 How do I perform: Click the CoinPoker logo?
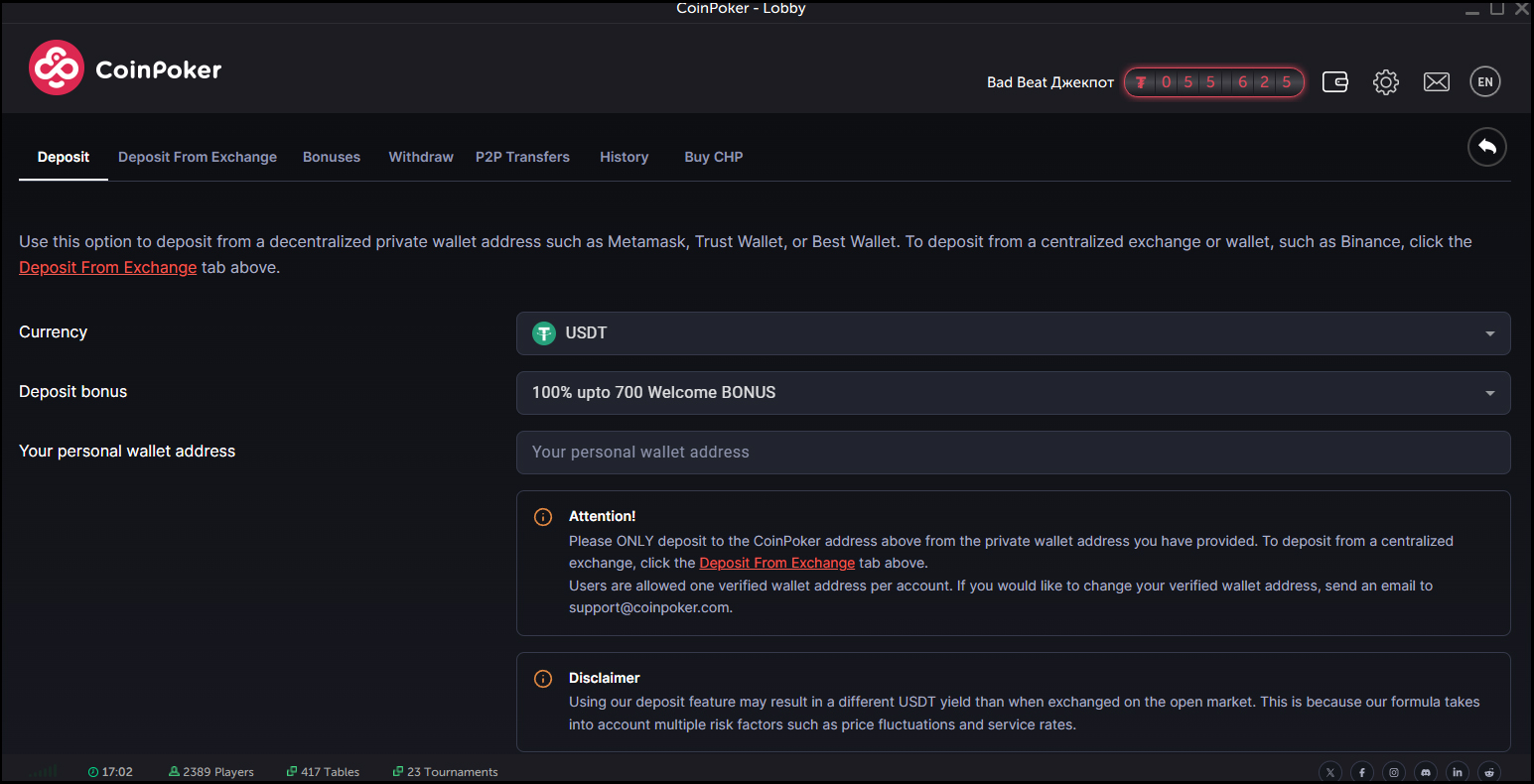click(125, 68)
